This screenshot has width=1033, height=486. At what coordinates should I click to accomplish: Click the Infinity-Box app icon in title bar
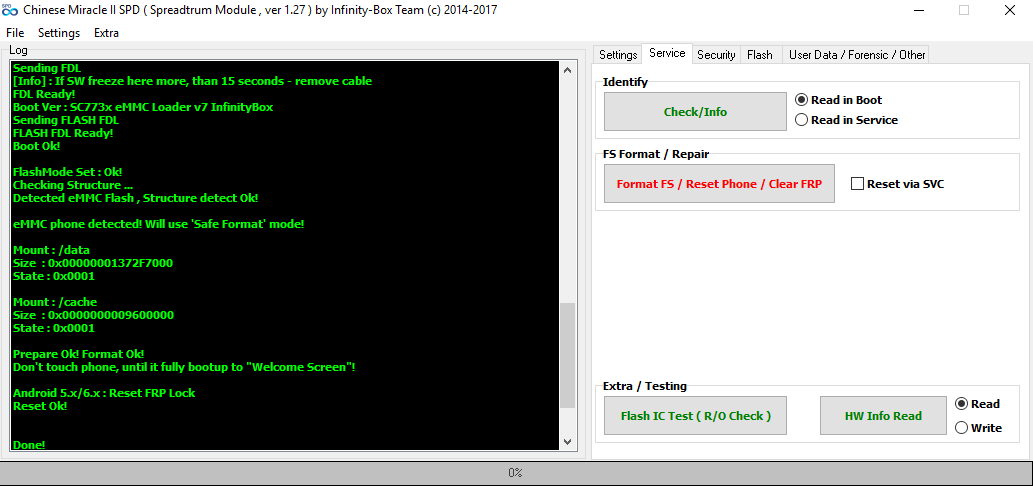[9, 10]
